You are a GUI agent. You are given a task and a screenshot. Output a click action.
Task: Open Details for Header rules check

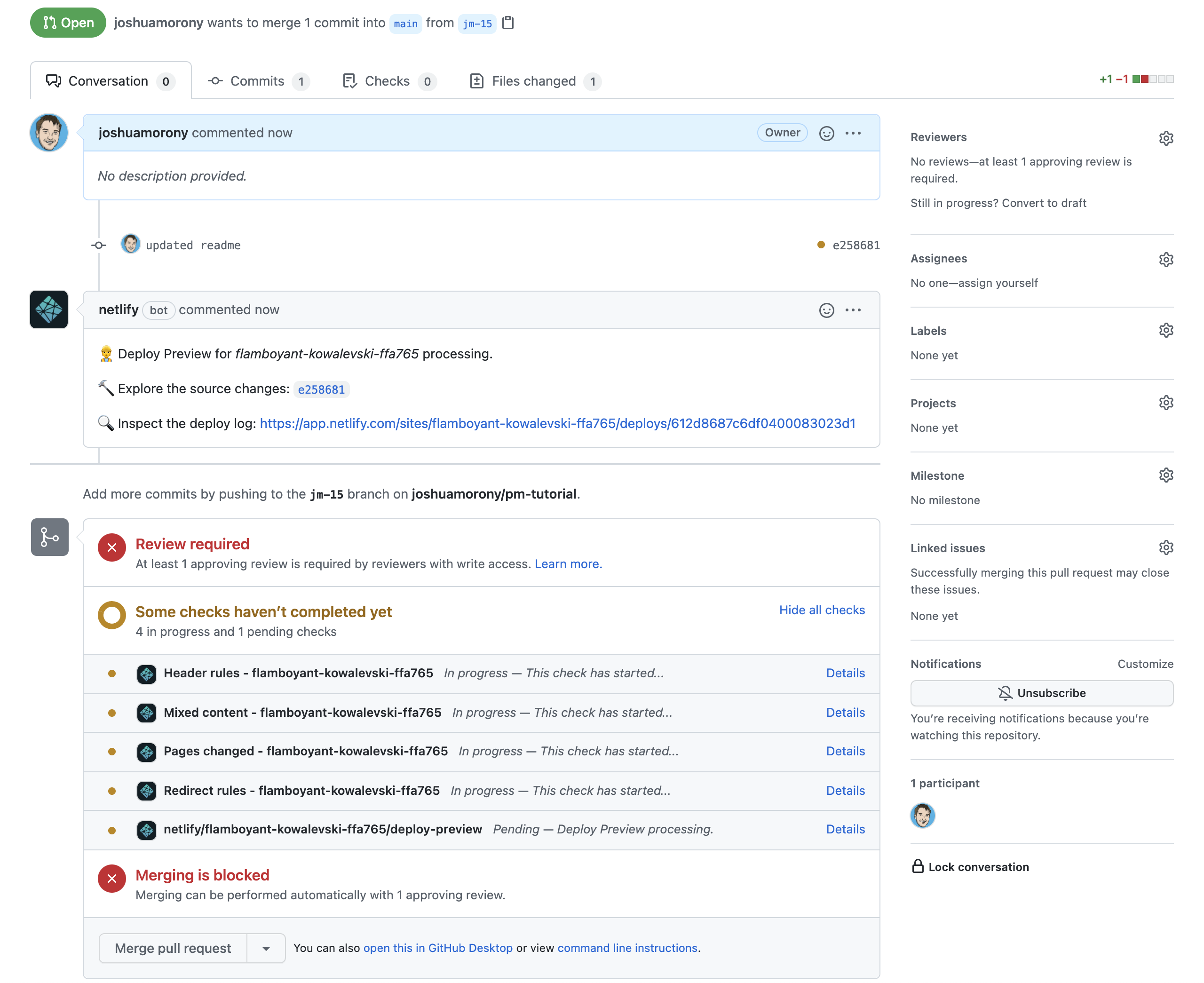pyautogui.click(x=845, y=673)
